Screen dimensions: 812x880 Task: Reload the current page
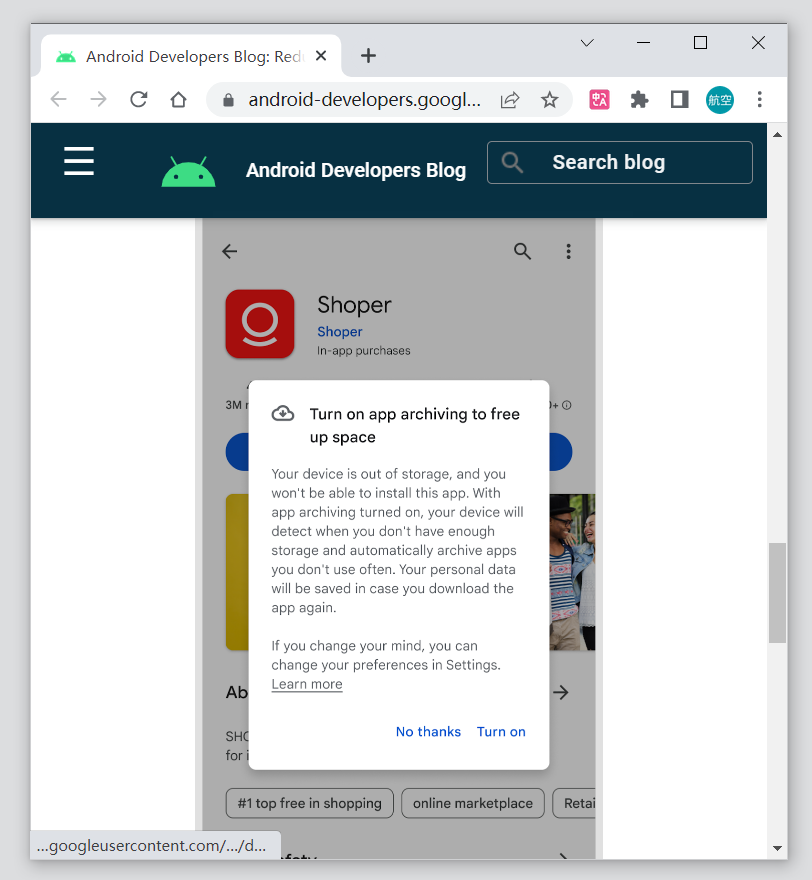139,100
